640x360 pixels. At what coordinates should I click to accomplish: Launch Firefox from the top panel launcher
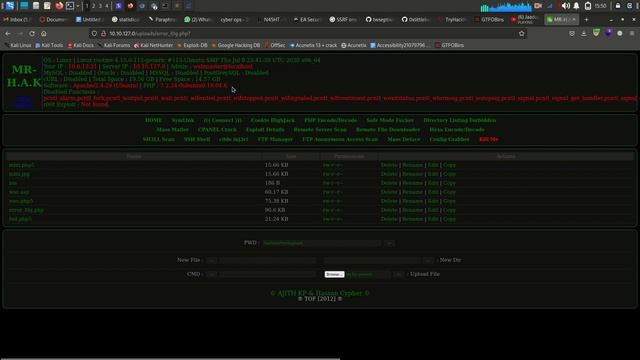[x=59, y=6]
